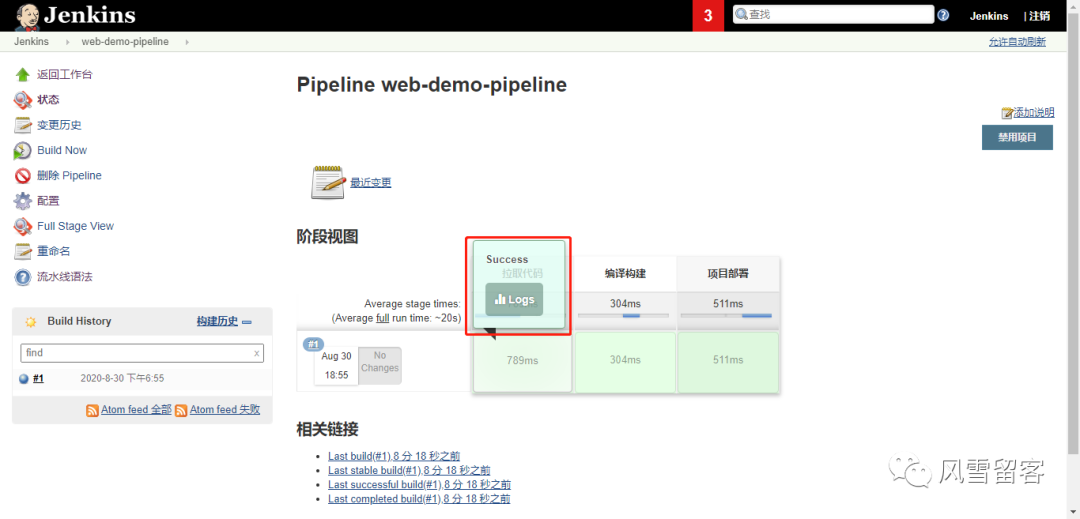Click the Jenkins breadcrumb link
The width and height of the screenshot is (1080, 519).
pos(31,42)
